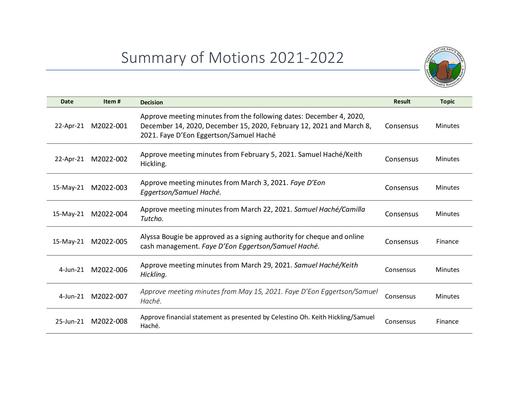Click the decision about March 22, 2021 minutes

253,214
